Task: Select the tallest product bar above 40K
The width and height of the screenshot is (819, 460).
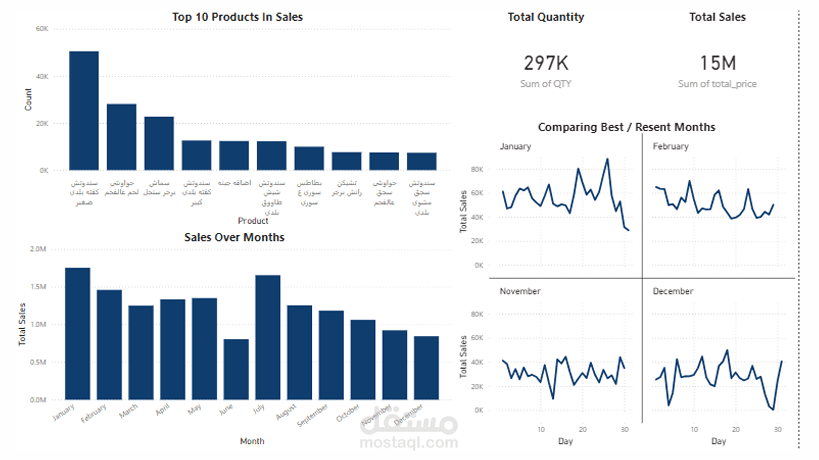Action: (84, 111)
